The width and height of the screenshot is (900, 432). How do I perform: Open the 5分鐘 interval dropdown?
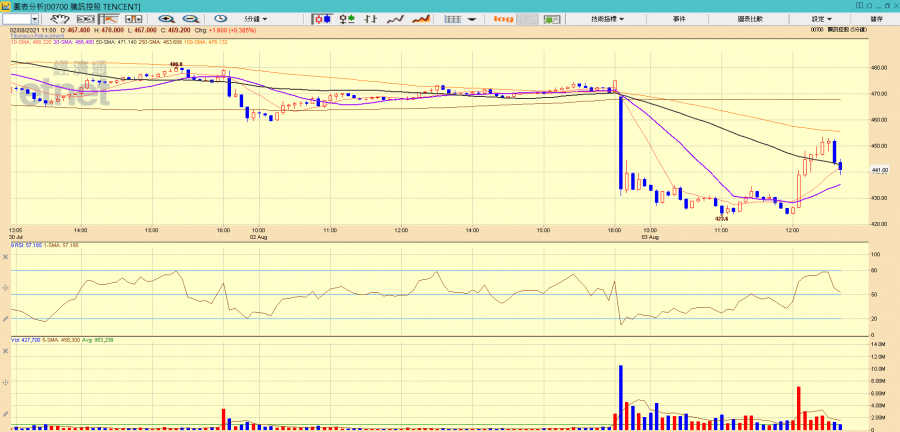tap(259, 19)
